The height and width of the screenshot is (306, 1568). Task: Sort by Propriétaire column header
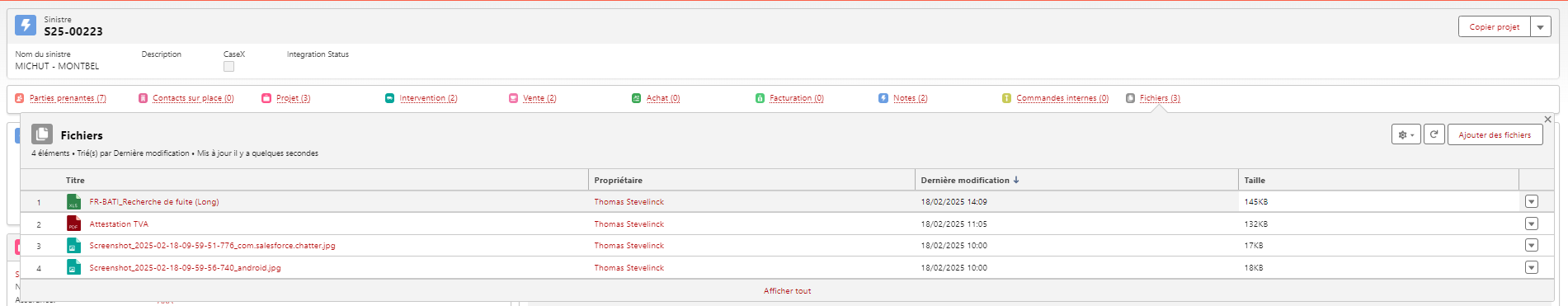click(618, 180)
